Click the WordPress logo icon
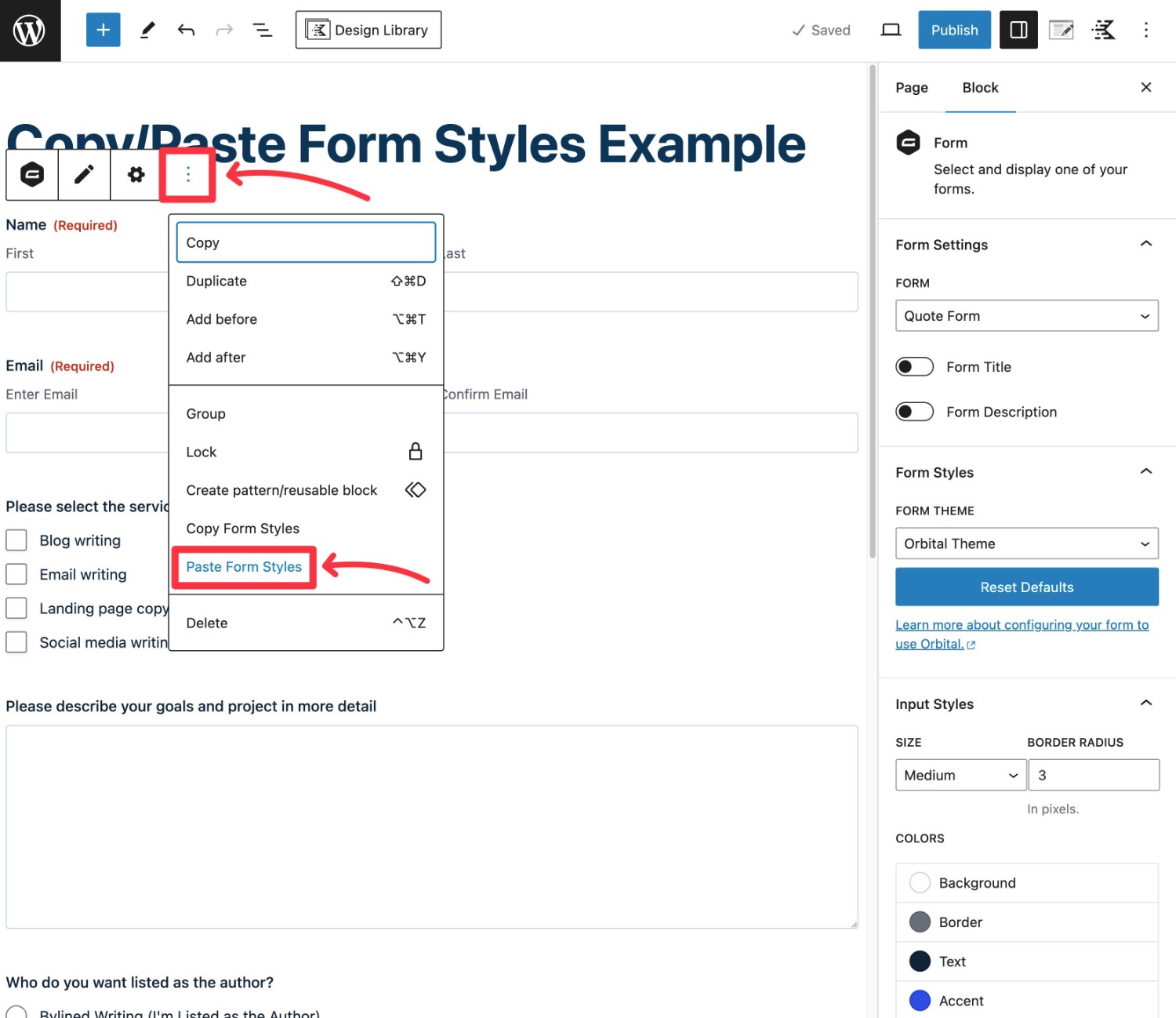This screenshot has height=1018, width=1176. click(x=30, y=30)
